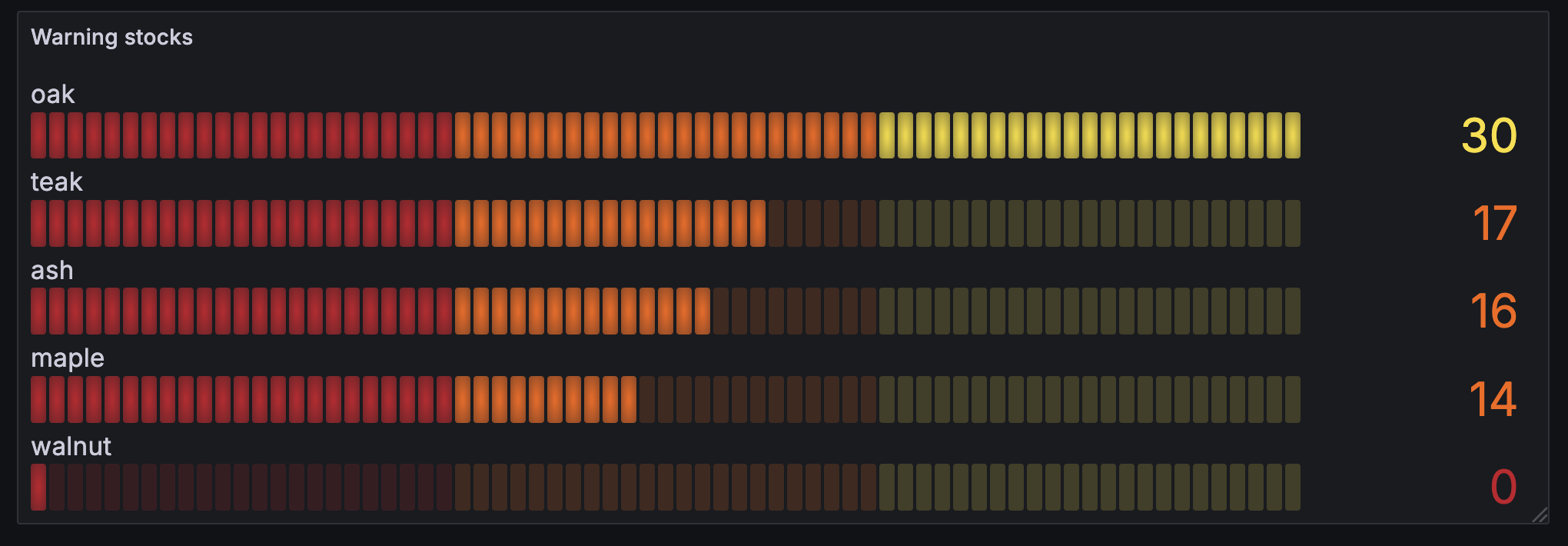The height and width of the screenshot is (546, 1568).
Task: Click walnut's single lit red segment
Action: (x=38, y=488)
